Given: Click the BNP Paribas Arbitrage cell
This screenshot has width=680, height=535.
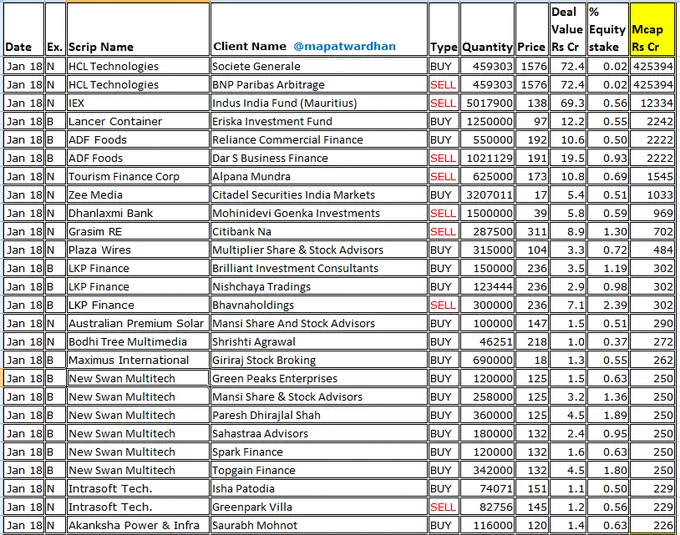Looking at the screenshot, I should click(x=319, y=85).
